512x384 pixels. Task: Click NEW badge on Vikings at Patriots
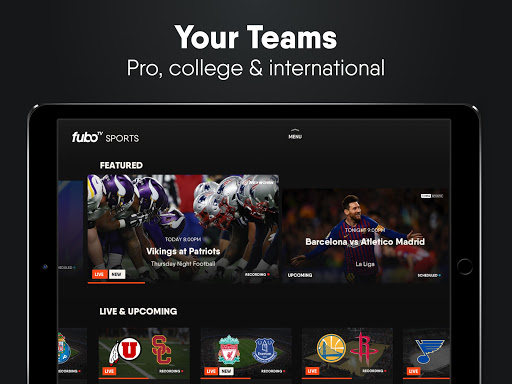point(117,274)
